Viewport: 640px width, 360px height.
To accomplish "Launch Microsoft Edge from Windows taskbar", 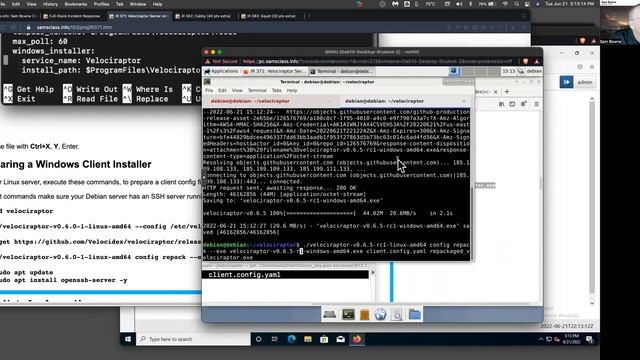I will [291, 339].
